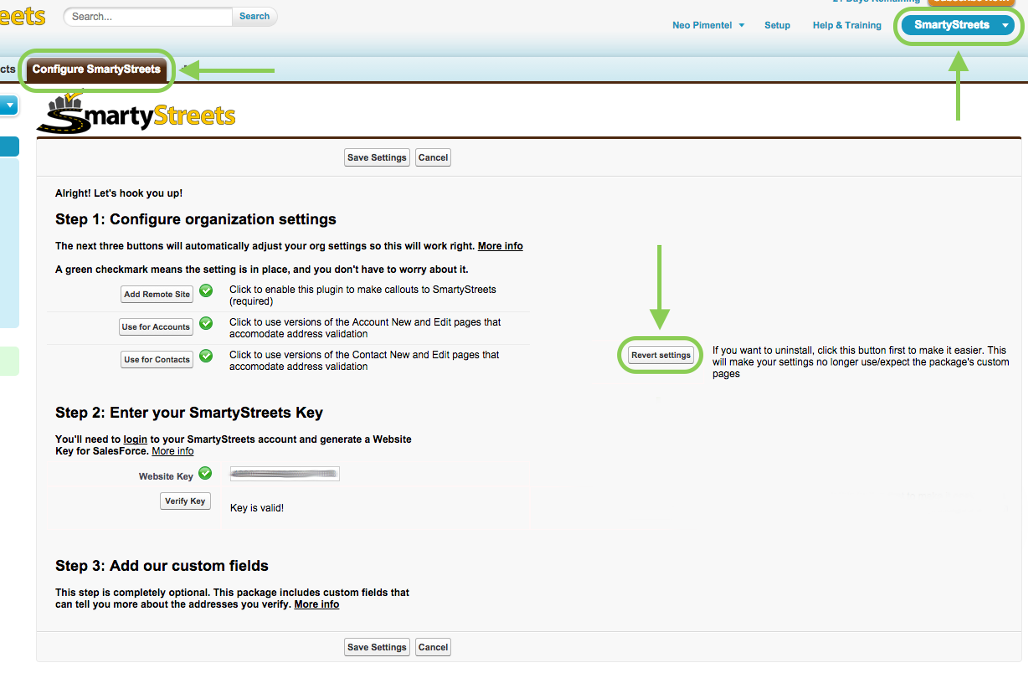Open the More info link under Step 3
This screenshot has width=1028, height=673.
click(x=317, y=604)
